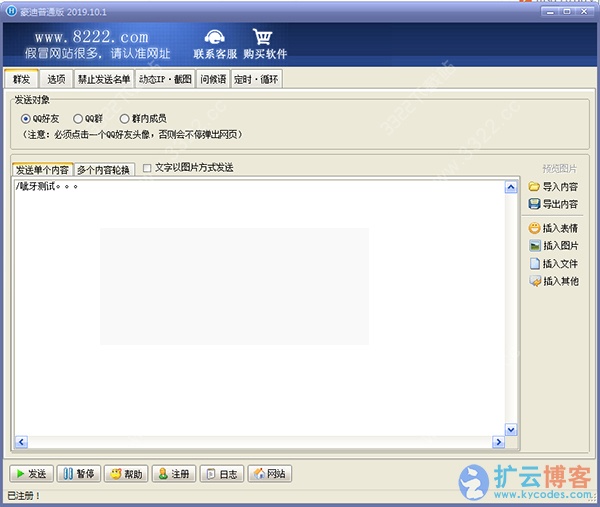The height and width of the screenshot is (507, 600).
Task: Switch to the 群发 tab
Action: point(21,79)
